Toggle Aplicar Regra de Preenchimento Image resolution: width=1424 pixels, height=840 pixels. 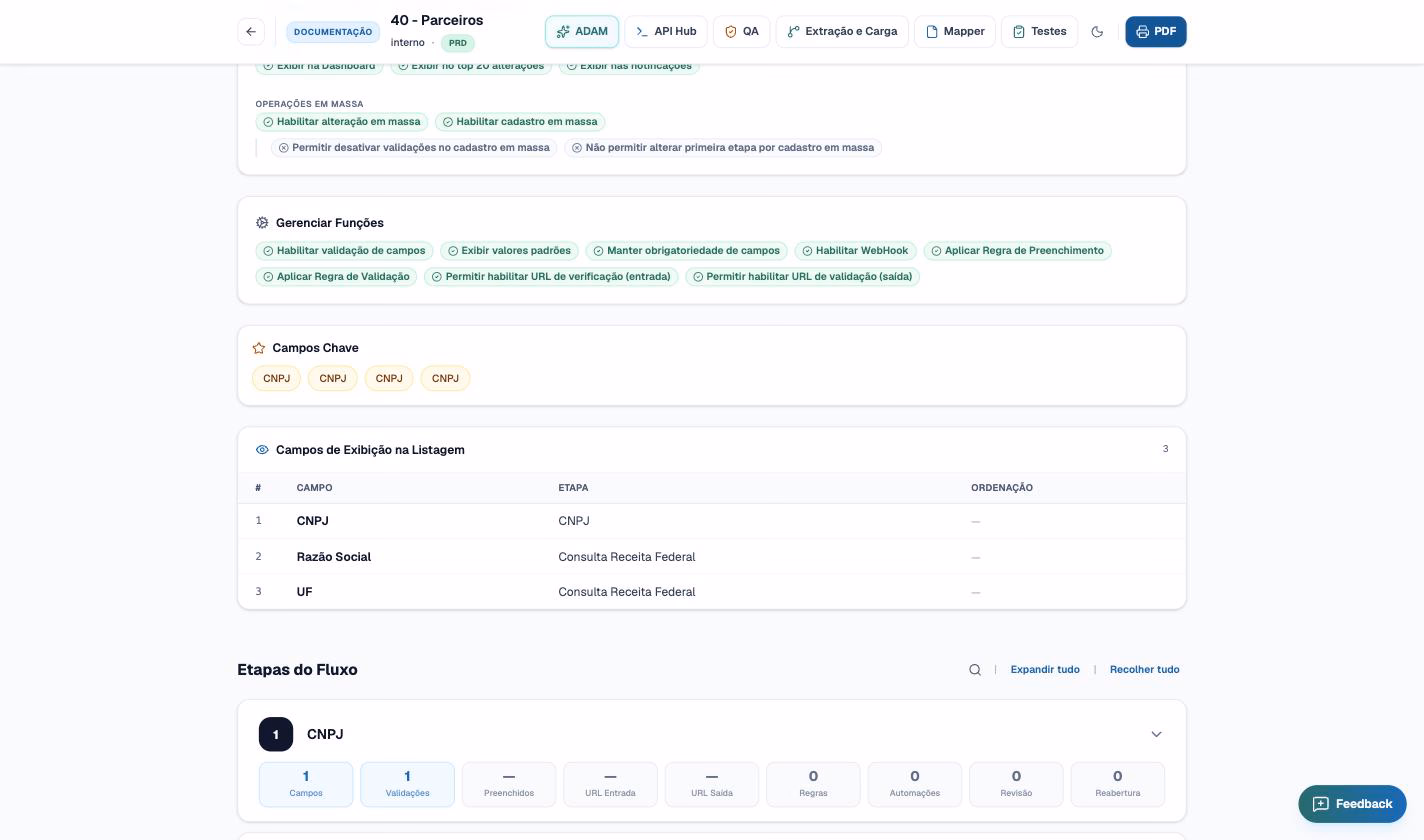pyautogui.click(x=1017, y=251)
